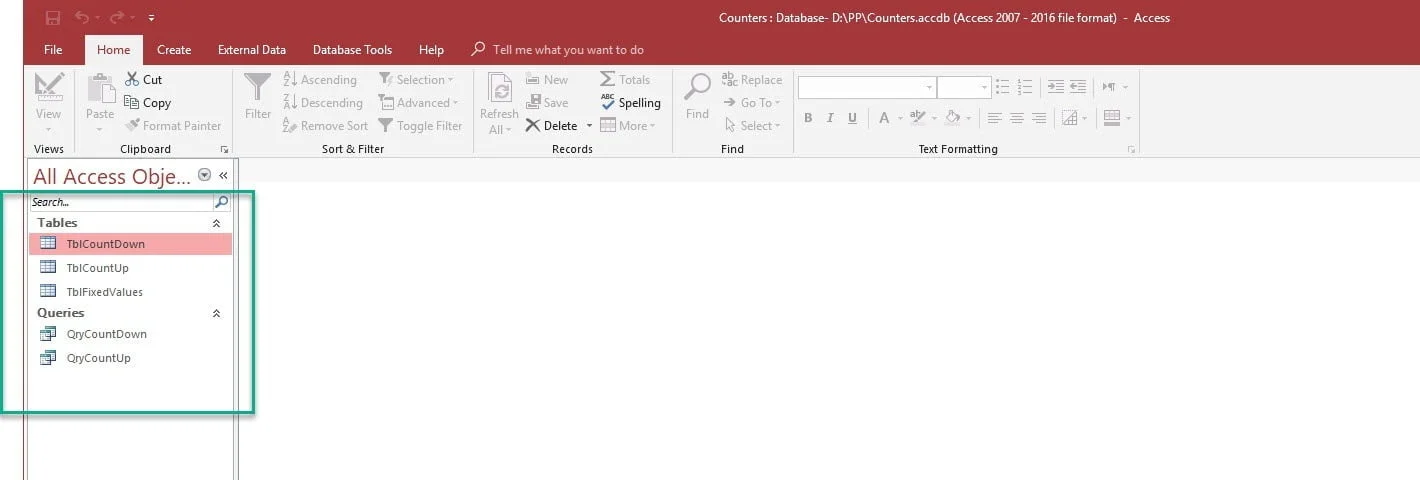Click the Replace button
The width and height of the screenshot is (1420, 480).
[x=752, y=79]
